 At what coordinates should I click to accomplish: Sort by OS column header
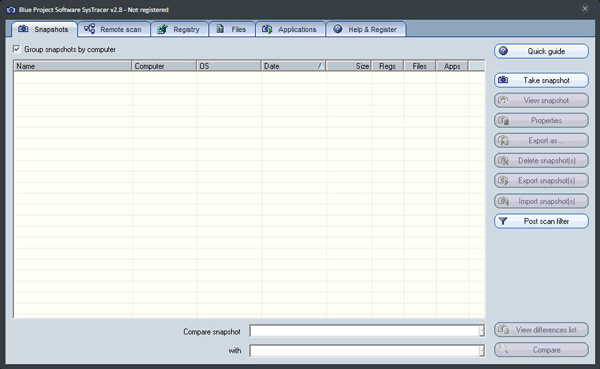pos(229,66)
